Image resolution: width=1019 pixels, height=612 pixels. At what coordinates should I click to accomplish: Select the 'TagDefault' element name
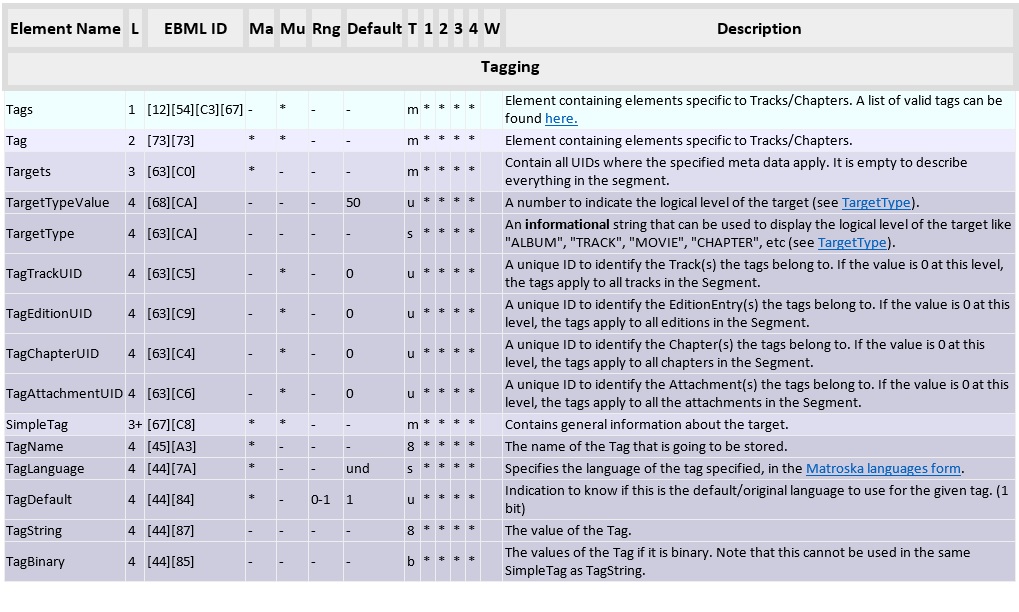pyautogui.click(x=39, y=499)
